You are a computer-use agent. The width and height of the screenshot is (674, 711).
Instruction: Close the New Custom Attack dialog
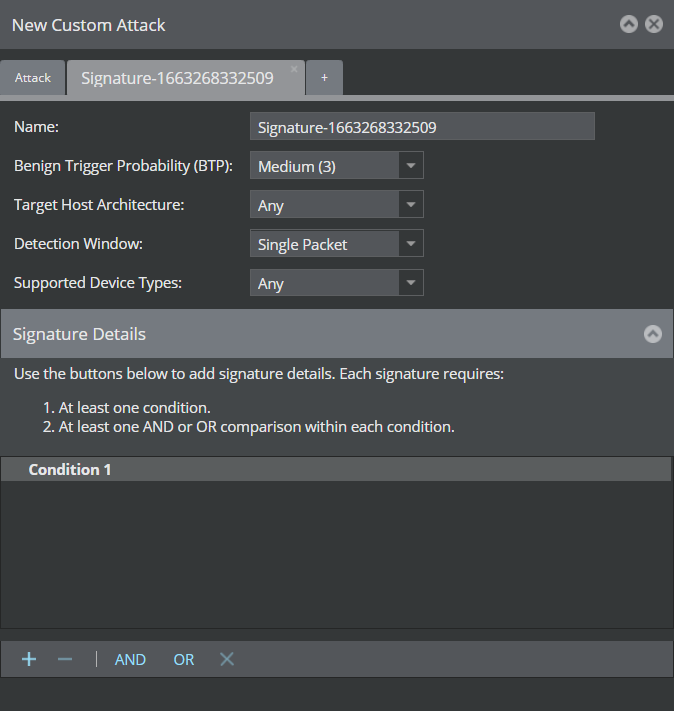pyautogui.click(x=654, y=24)
